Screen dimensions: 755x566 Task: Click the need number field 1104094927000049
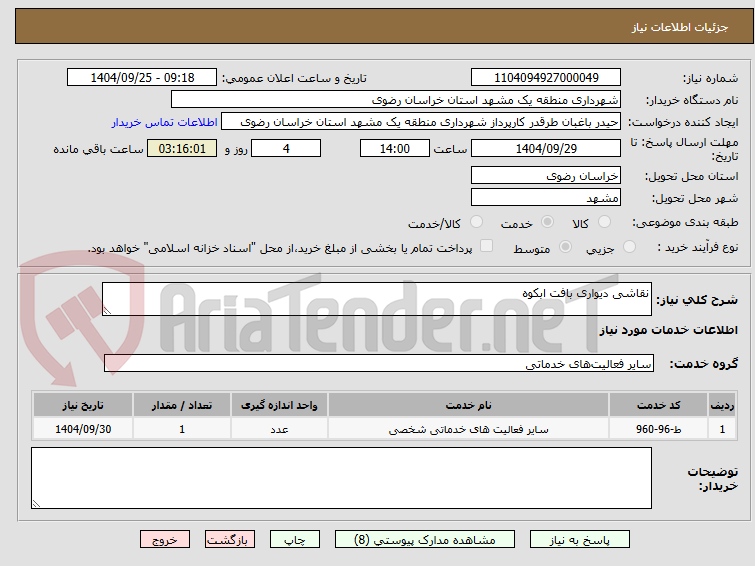pos(546,77)
